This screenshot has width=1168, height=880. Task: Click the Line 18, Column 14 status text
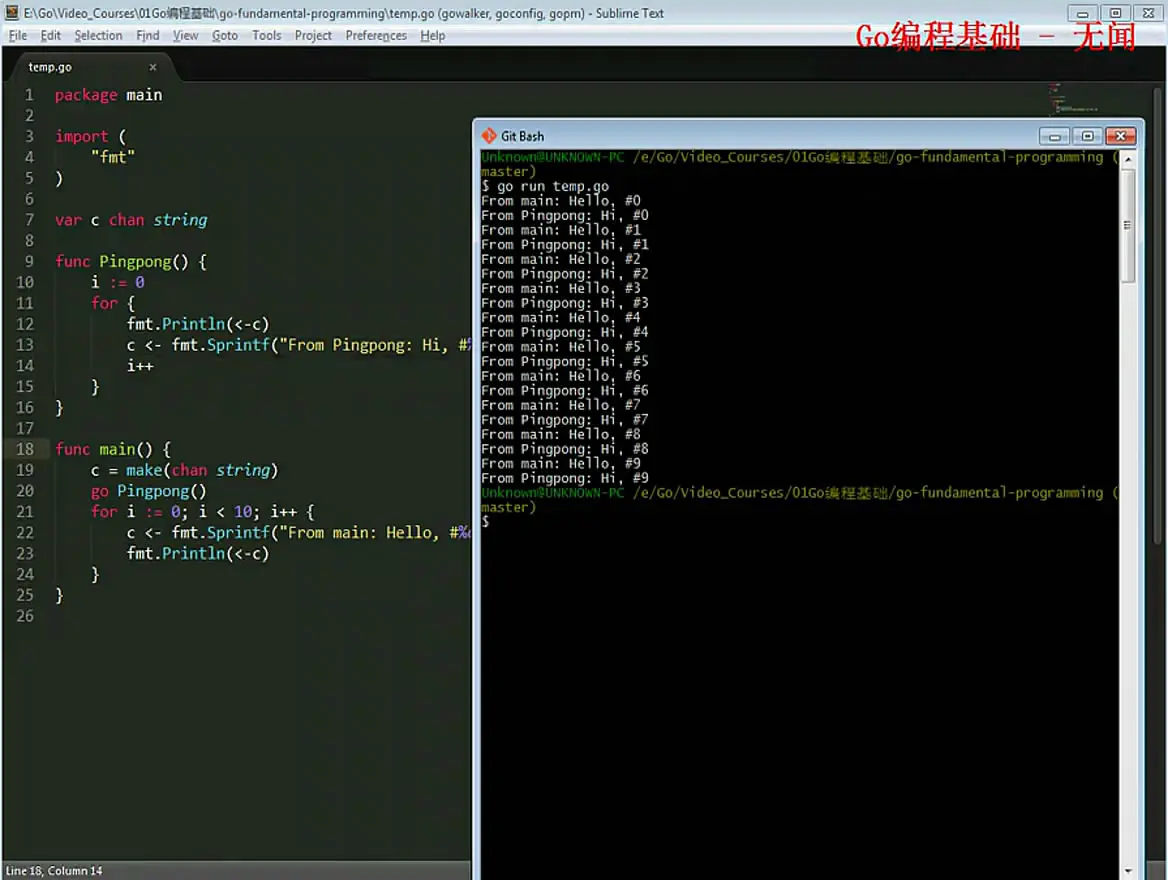tap(54, 871)
